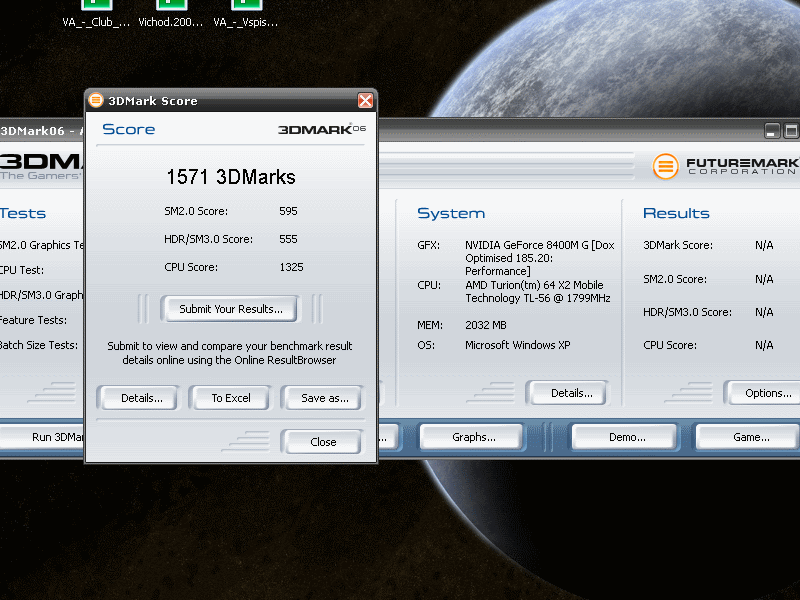Click CPU Score value 1325
The height and width of the screenshot is (600, 800).
[x=291, y=267]
